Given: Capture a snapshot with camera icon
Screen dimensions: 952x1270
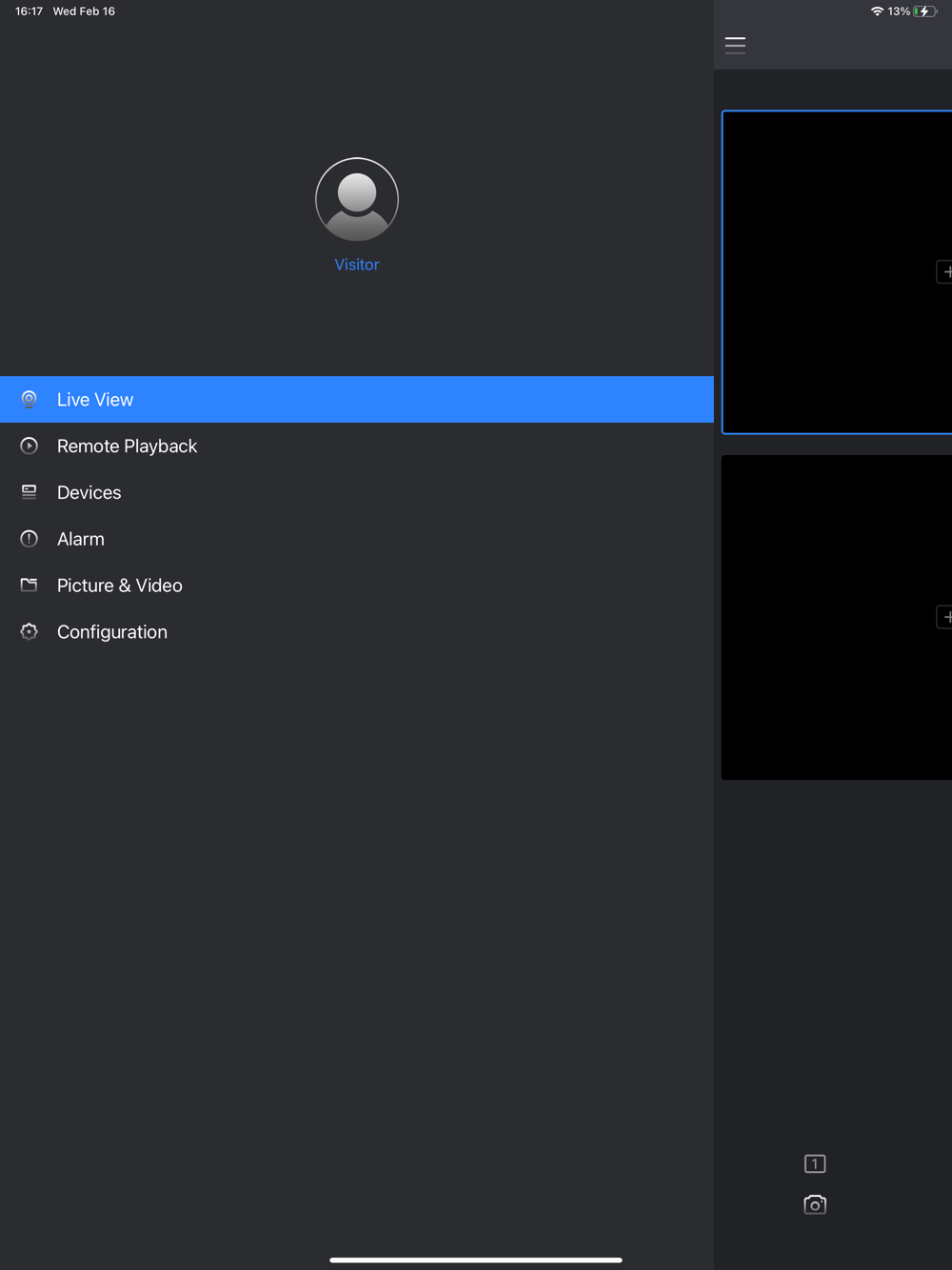Looking at the screenshot, I should click(815, 1204).
